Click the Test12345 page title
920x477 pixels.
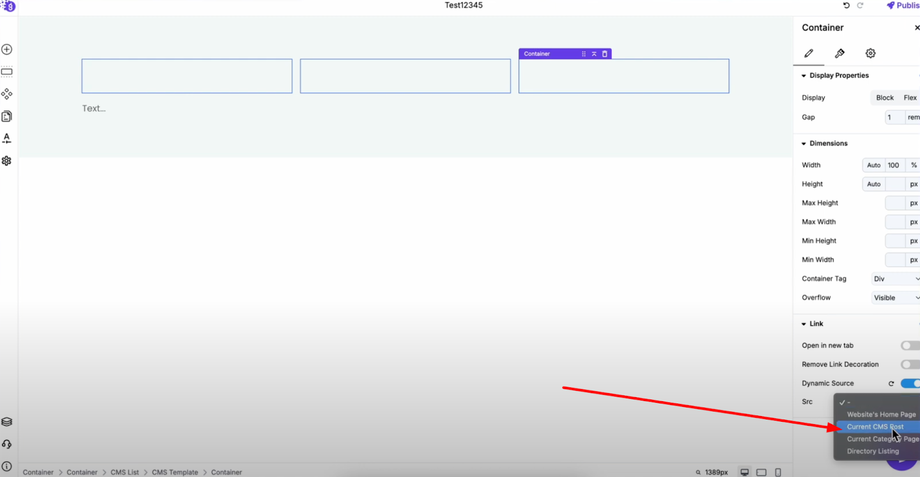click(x=464, y=5)
